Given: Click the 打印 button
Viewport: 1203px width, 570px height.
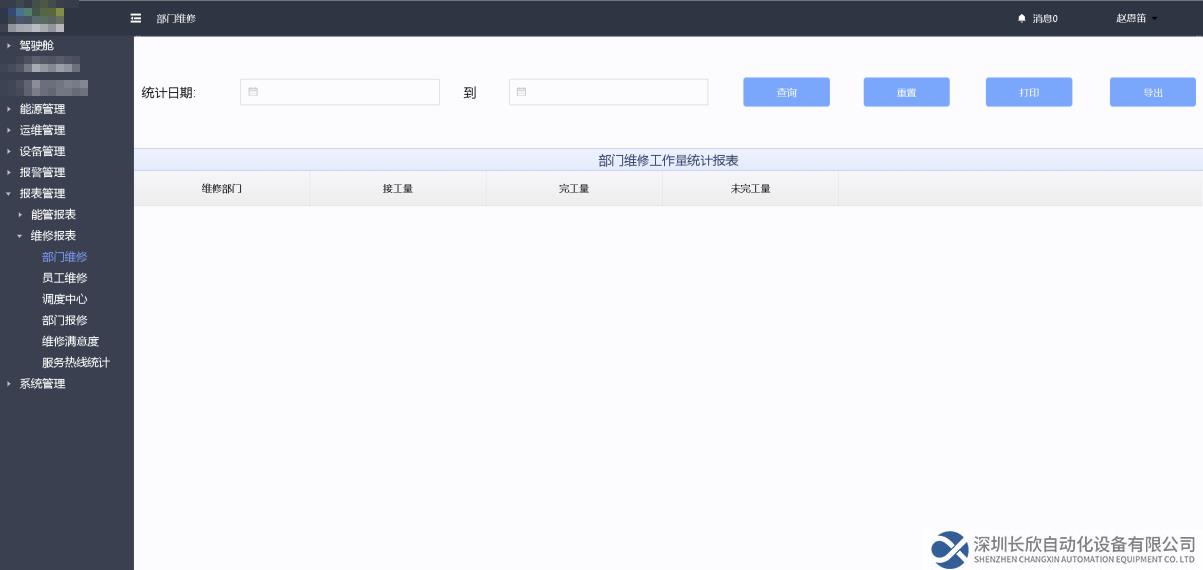Looking at the screenshot, I should click(x=1028, y=92).
